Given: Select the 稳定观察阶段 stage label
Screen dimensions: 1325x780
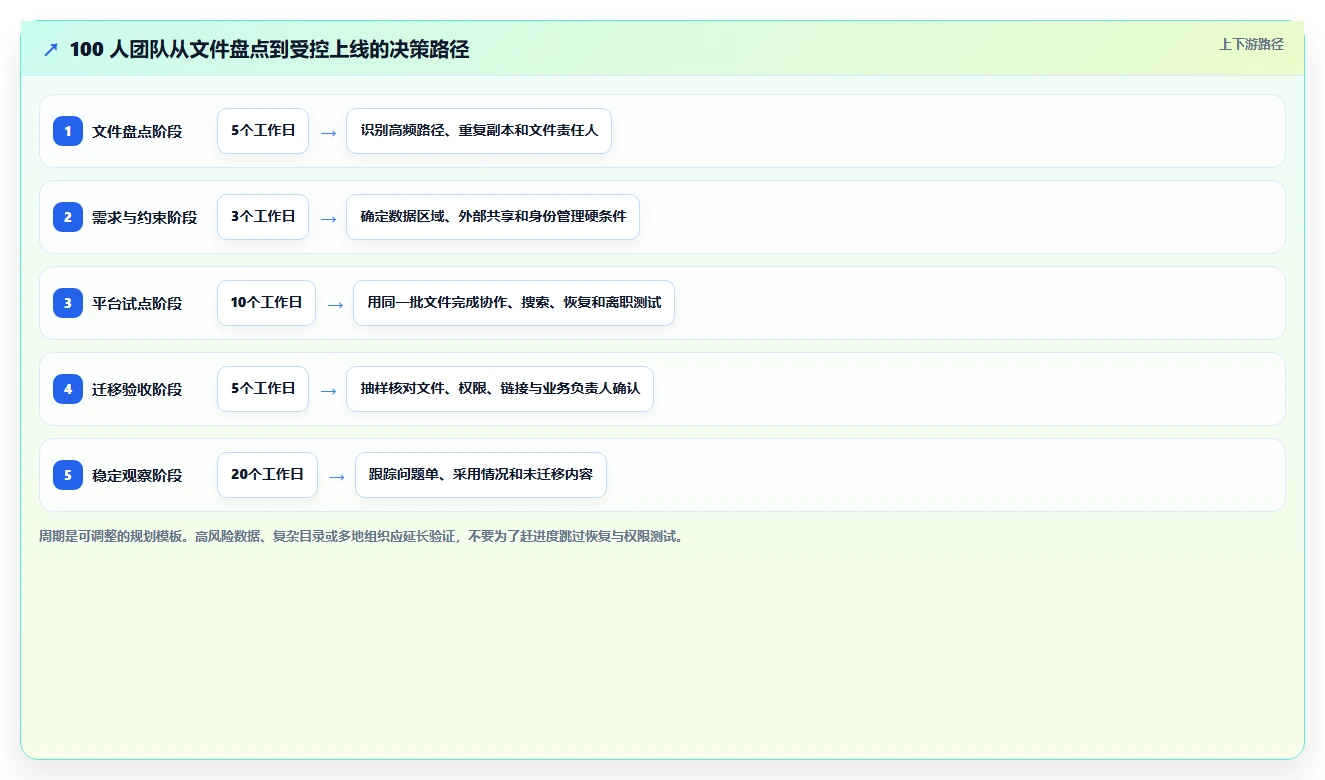Looking at the screenshot, I should coord(137,475).
